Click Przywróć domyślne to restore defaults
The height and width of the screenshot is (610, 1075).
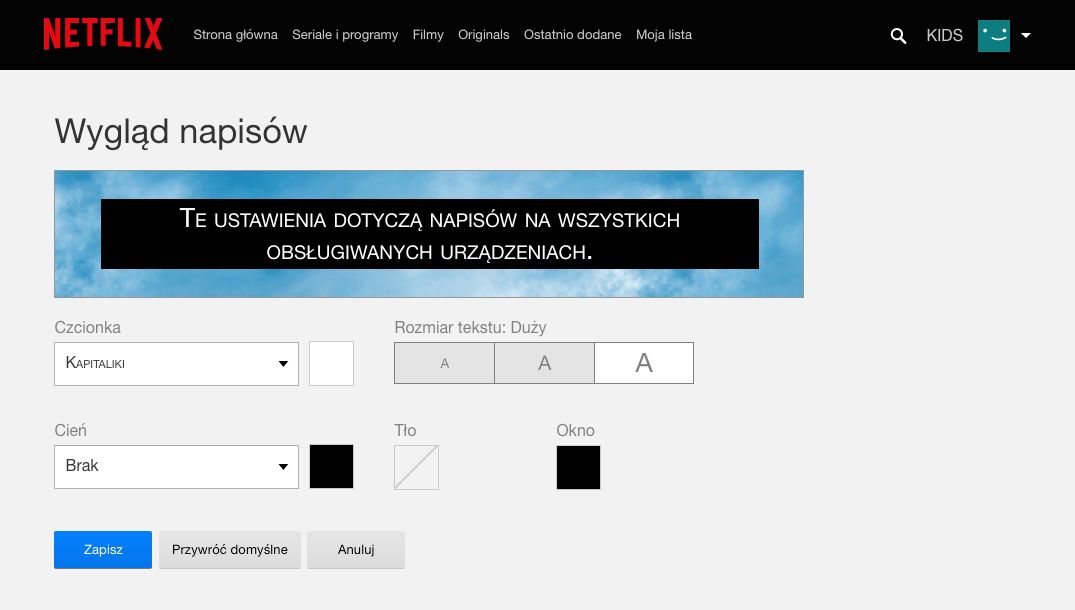pyautogui.click(x=230, y=550)
